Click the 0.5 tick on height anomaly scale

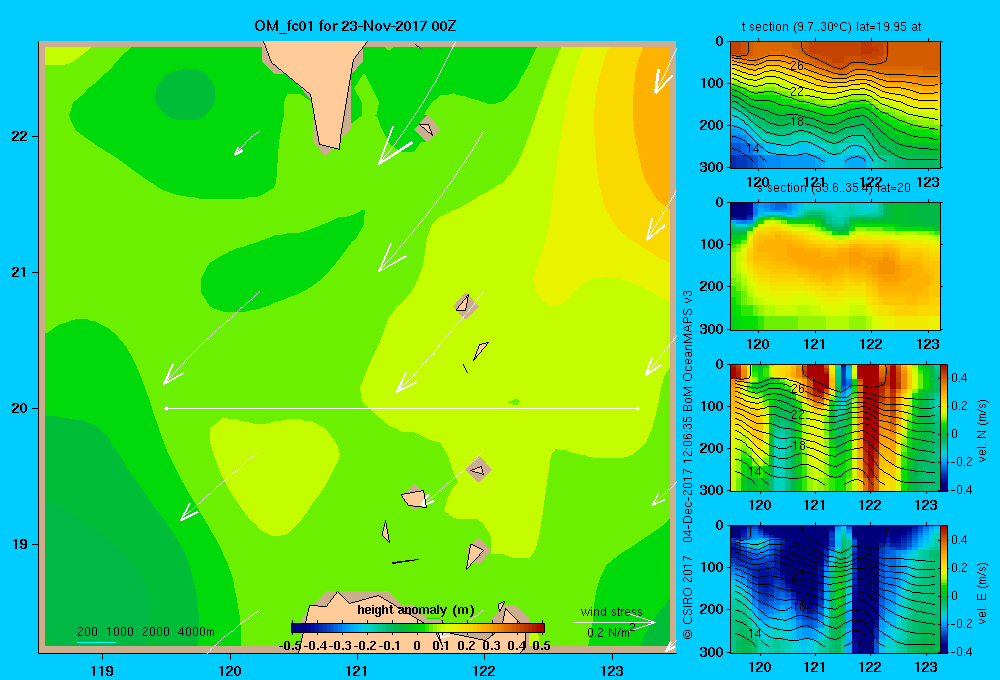point(541,646)
